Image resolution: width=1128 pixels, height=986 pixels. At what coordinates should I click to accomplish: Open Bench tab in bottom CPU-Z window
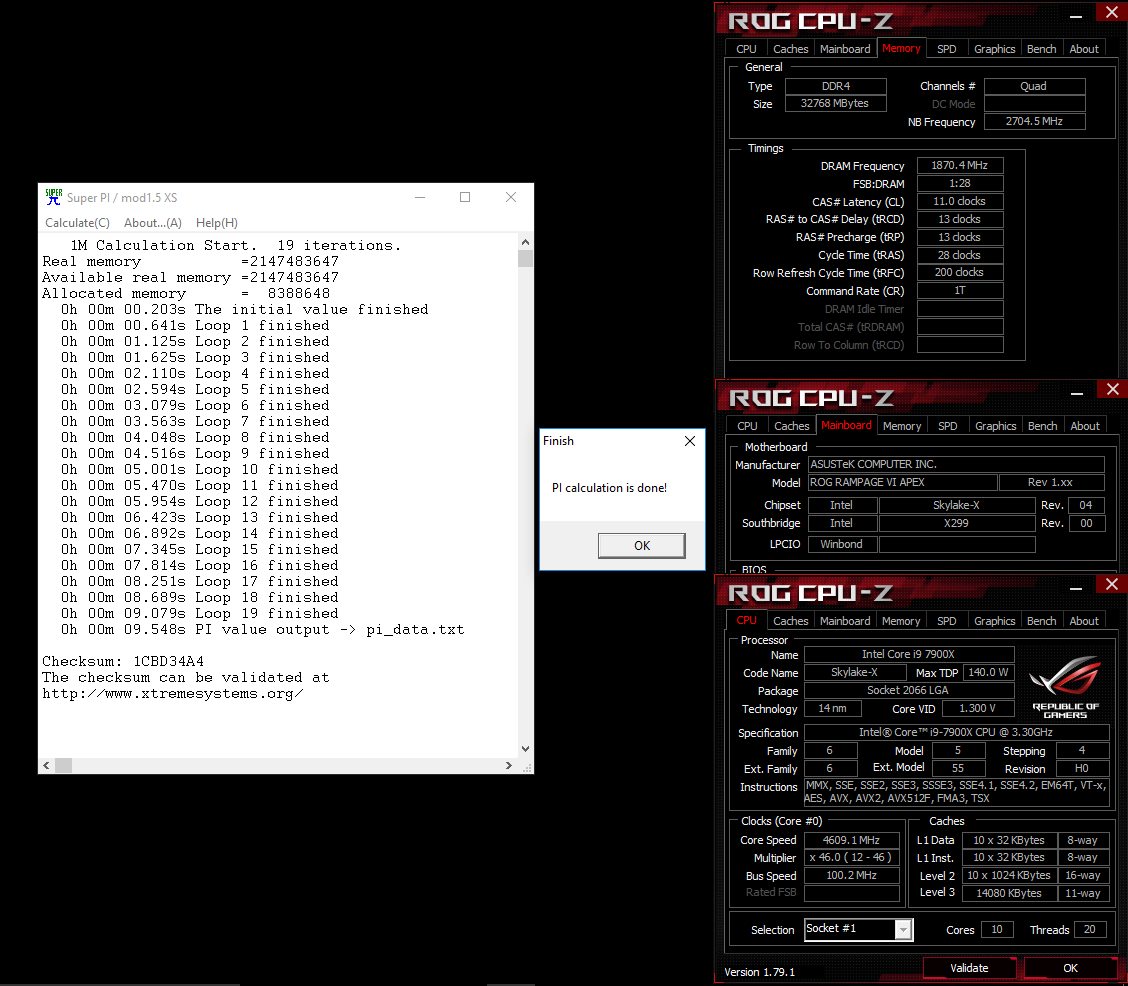(x=1042, y=621)
